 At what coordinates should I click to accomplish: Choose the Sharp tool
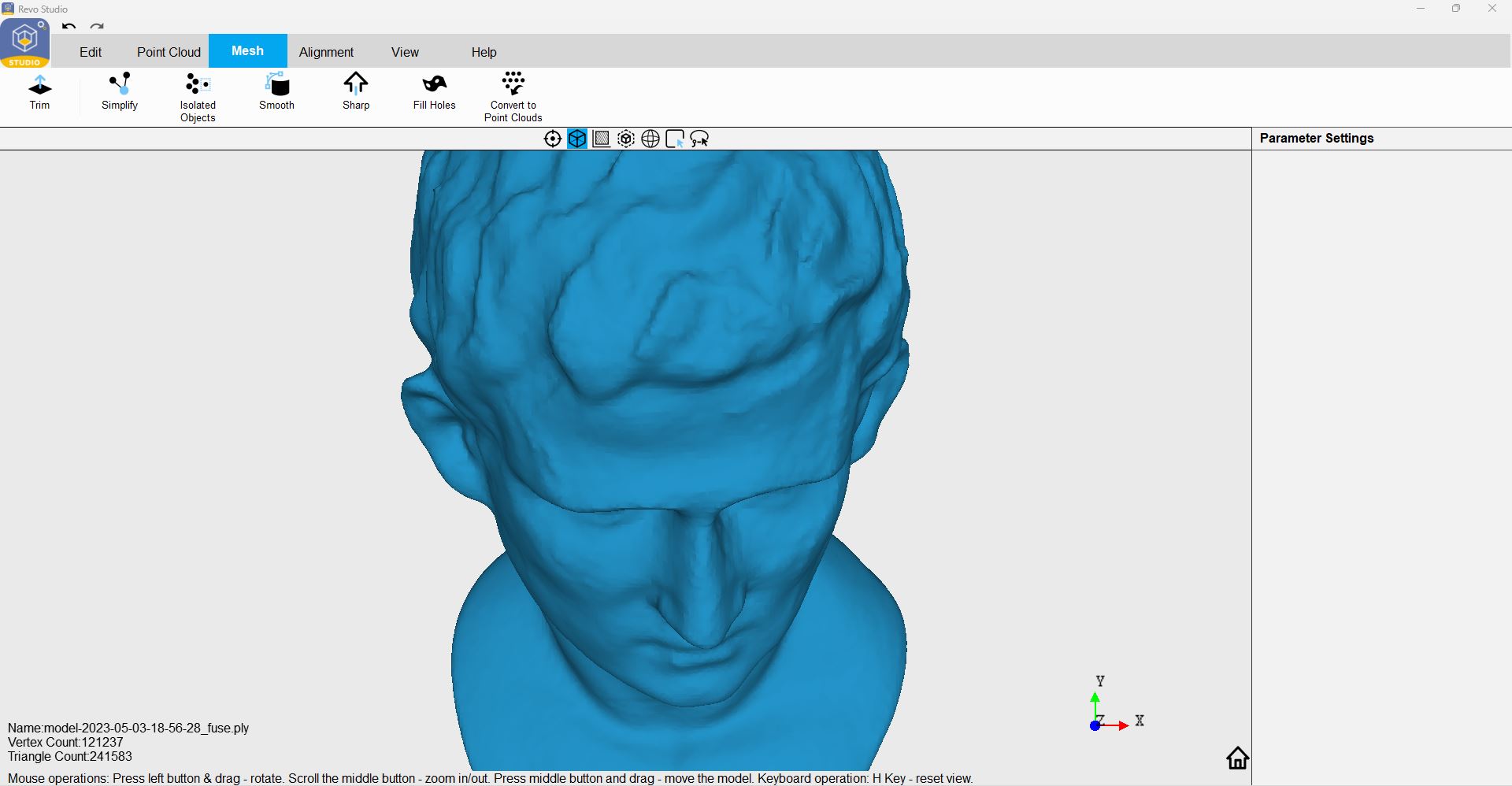[356, 92]
